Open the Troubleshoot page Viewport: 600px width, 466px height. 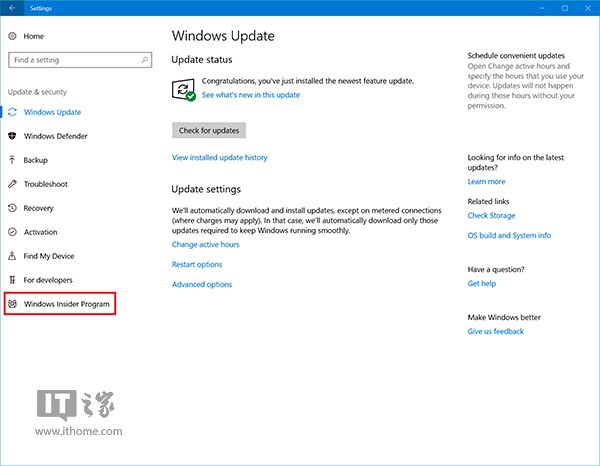pyautogui.click(x=46, y=184)
